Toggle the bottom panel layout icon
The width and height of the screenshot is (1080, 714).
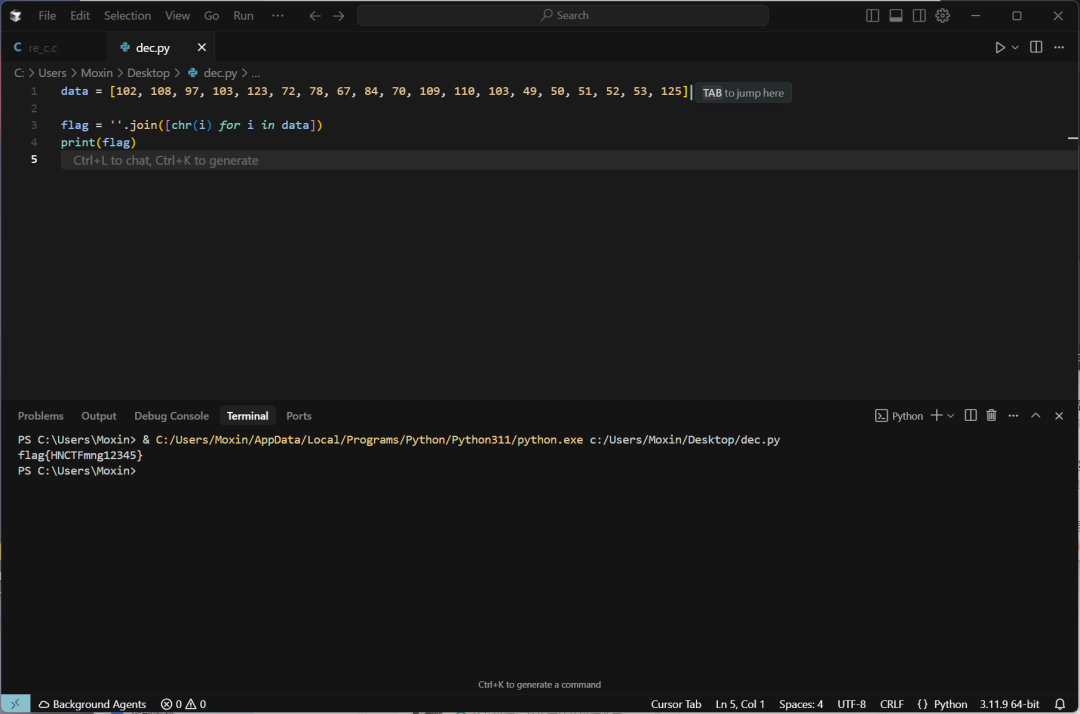(x=896, y=15)
